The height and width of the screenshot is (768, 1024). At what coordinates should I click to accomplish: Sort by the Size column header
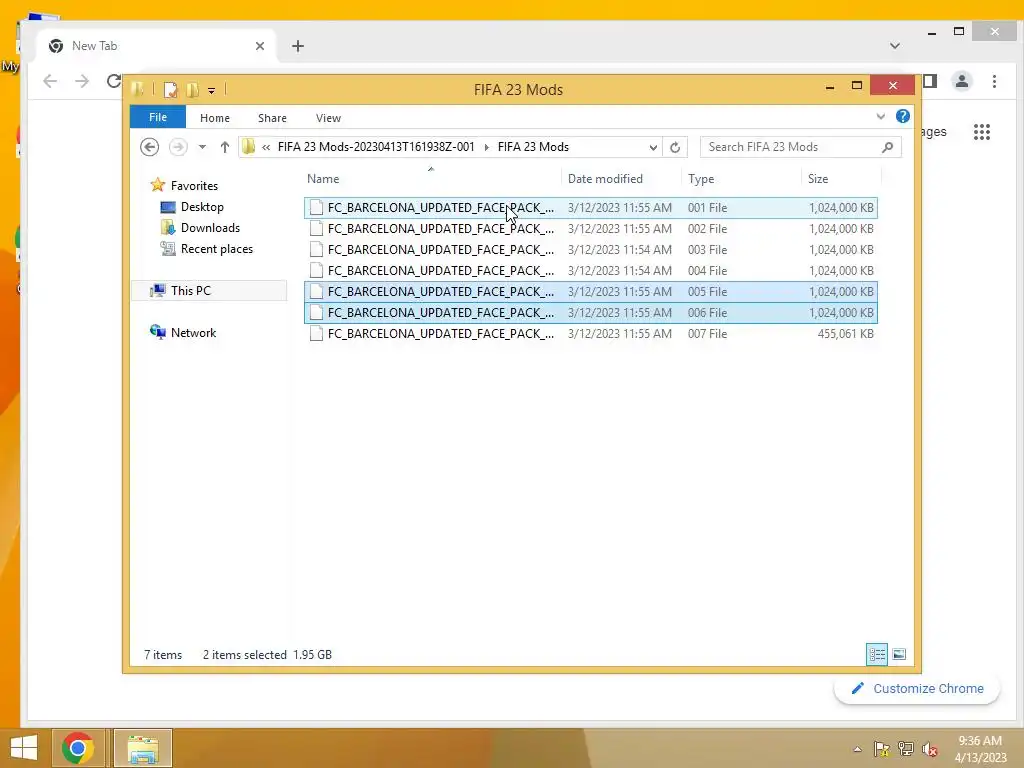click(841, 179)
